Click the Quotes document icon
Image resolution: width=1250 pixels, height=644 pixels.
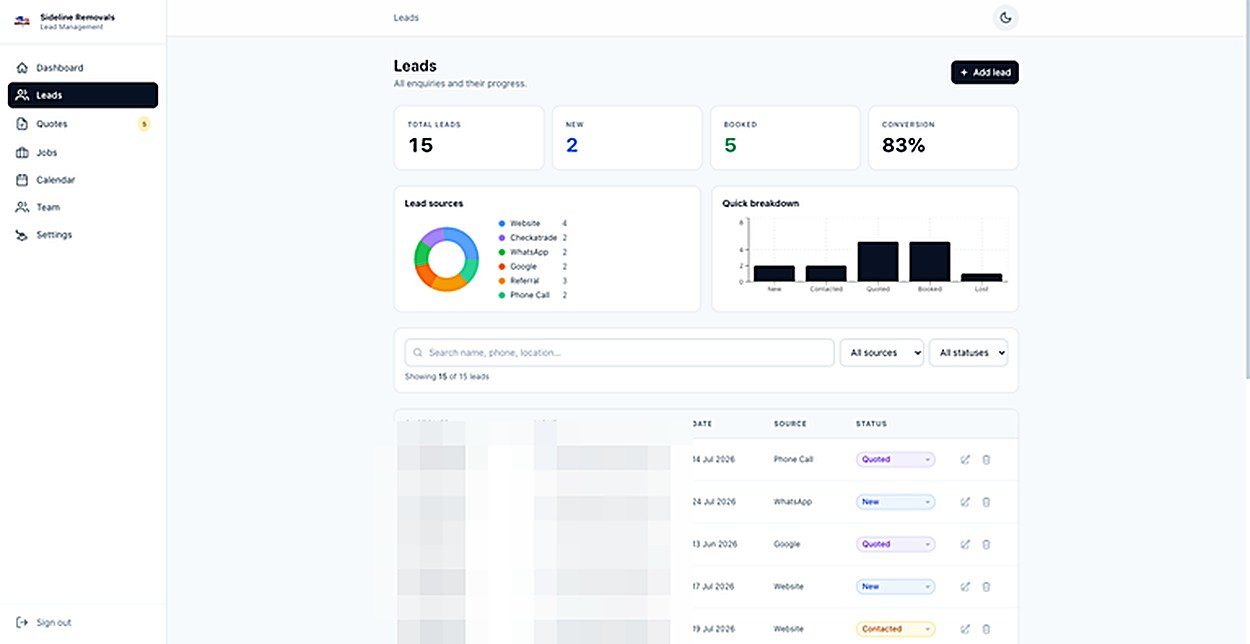pos(22,124)
